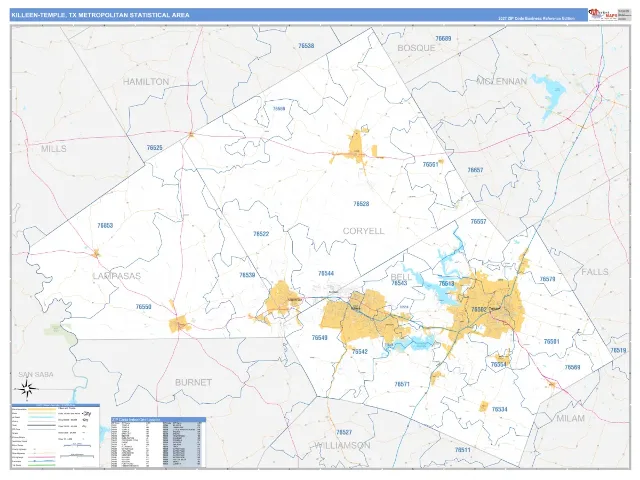Click ZIP code 76569 label
The height and width of the screenshot is (480, 640).
572,367
